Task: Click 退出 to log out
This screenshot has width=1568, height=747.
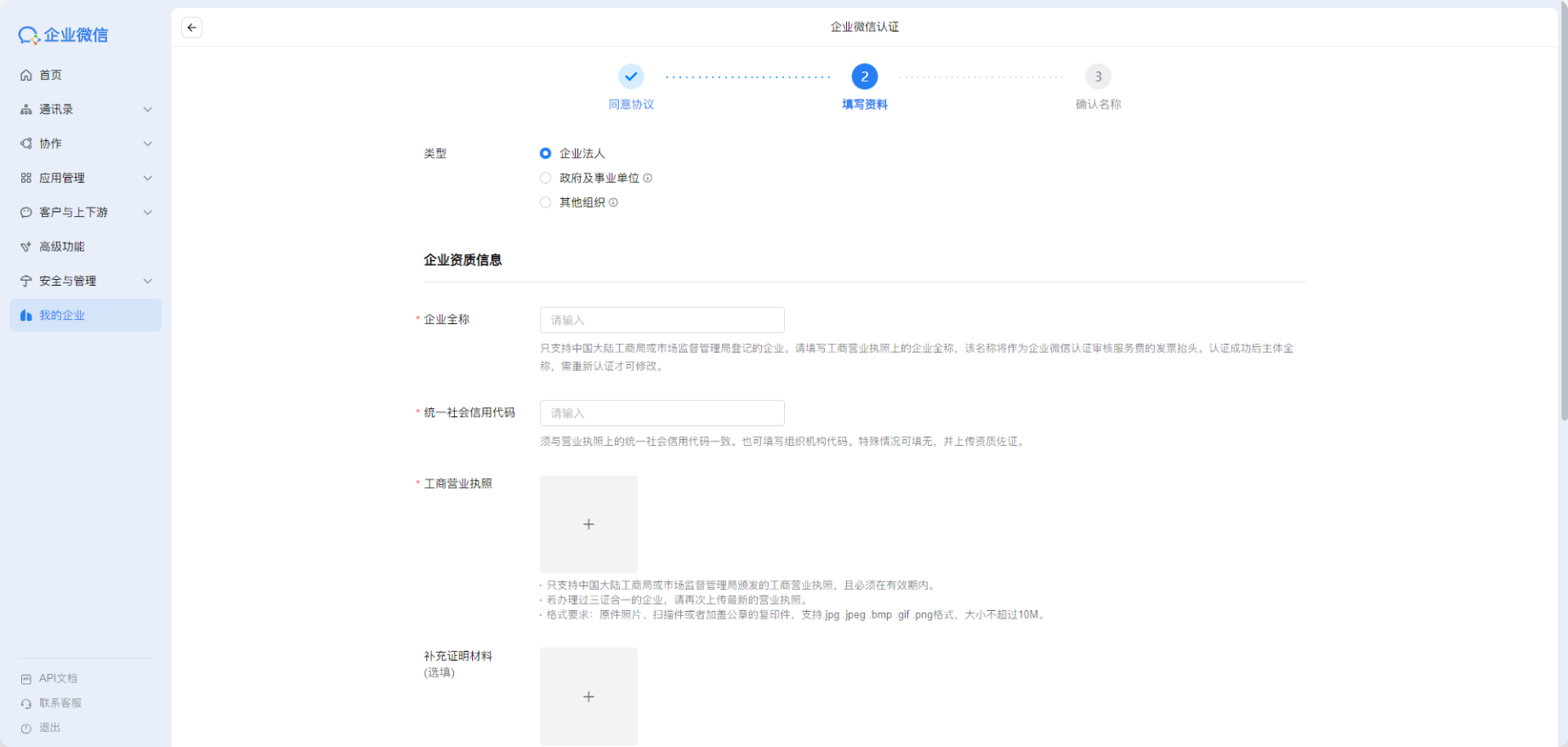Action: 49,727
